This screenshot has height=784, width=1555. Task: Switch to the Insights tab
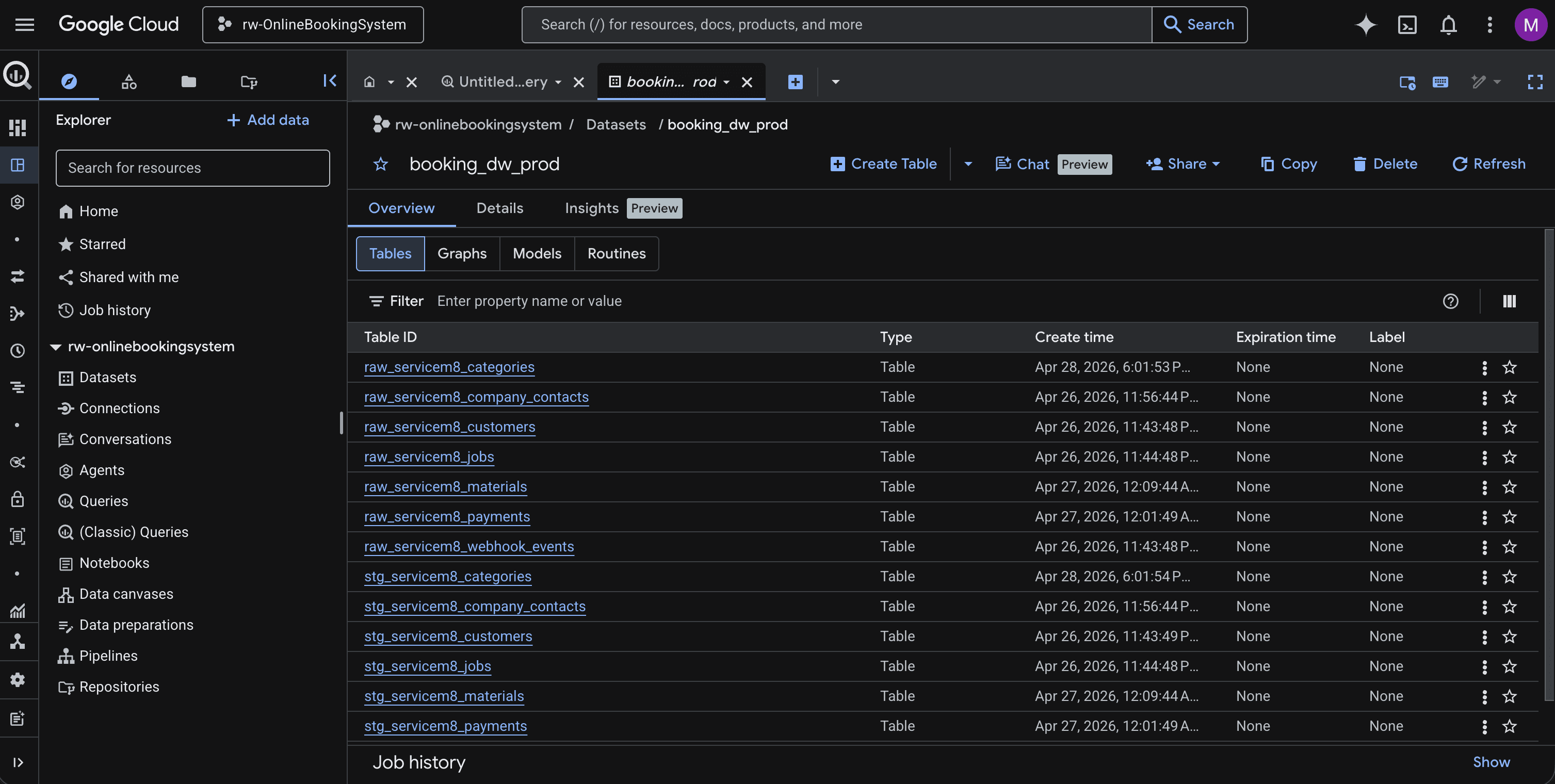click(x=623, y=208)
